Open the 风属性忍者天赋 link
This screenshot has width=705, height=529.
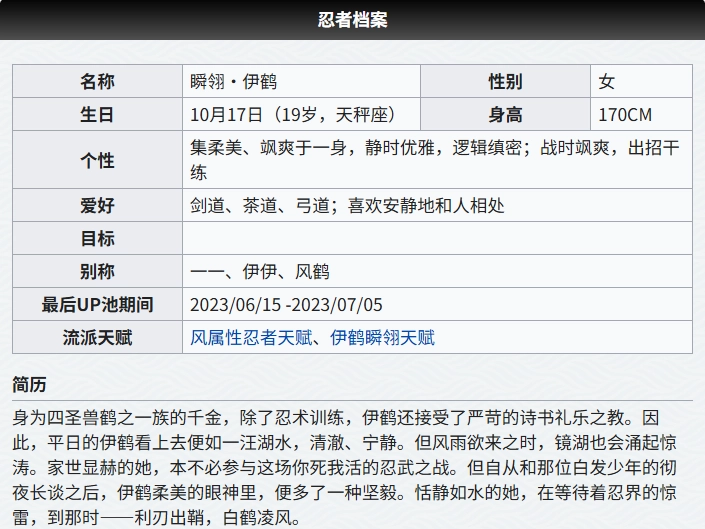(x=253, y=338)
